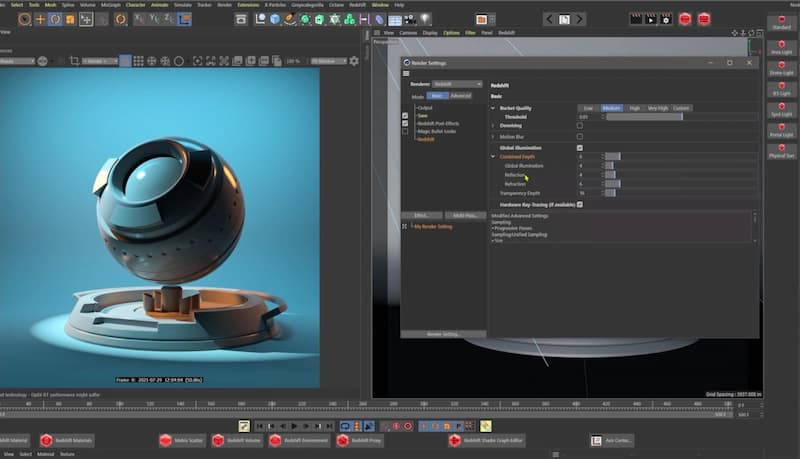Viewport: 800px width, 459px height.
Task: Open the Redshift Shader Graph Editor
Action: click(x=455, y=440)
